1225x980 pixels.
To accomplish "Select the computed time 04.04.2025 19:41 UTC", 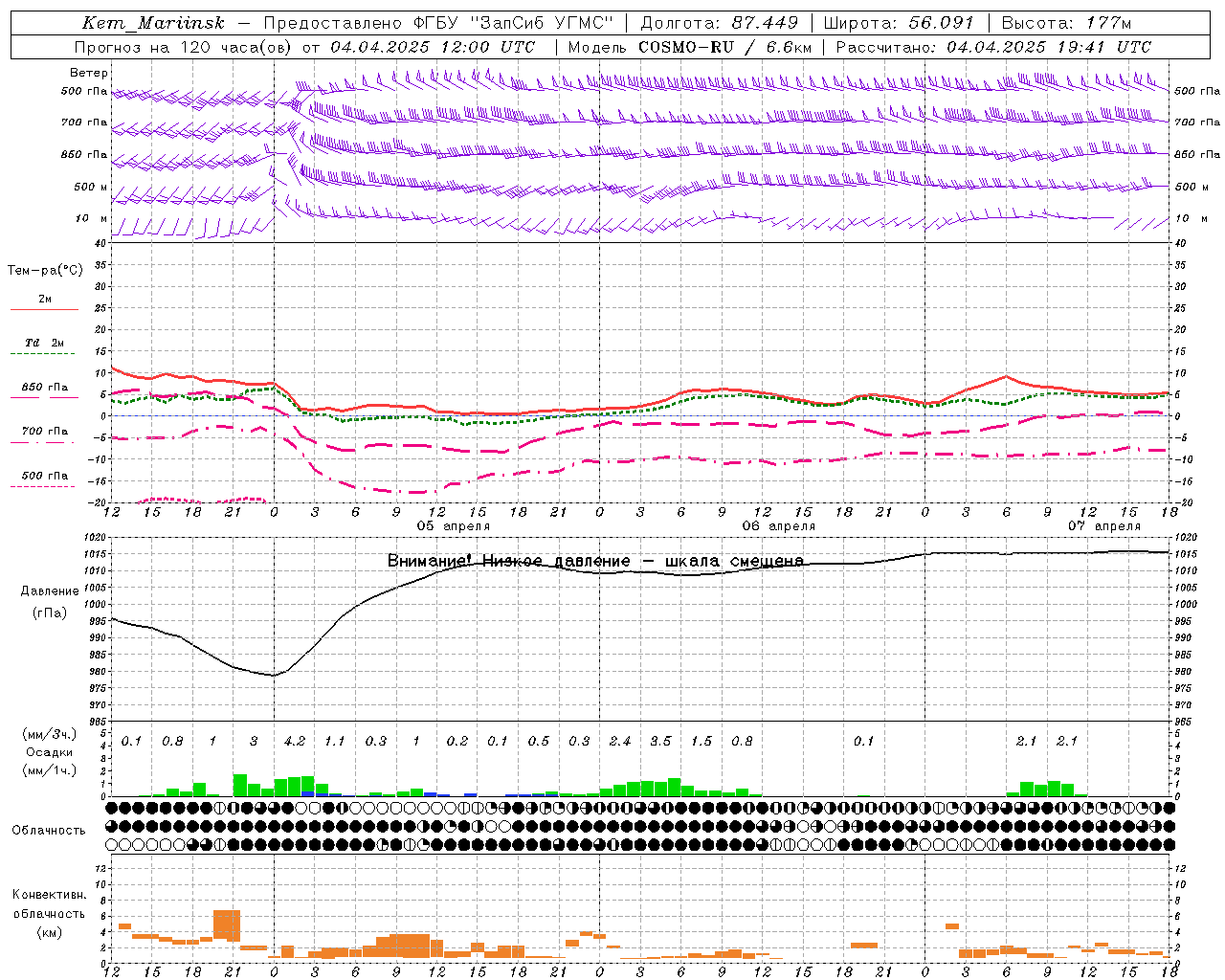I will pyautogui.click(x=1049, y=47).
